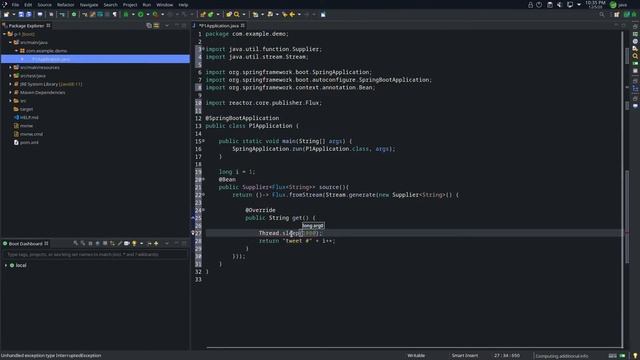Screen dimensions: 640x360
Task: Click the Open Type toolbar icon
Action: [229, 14]
